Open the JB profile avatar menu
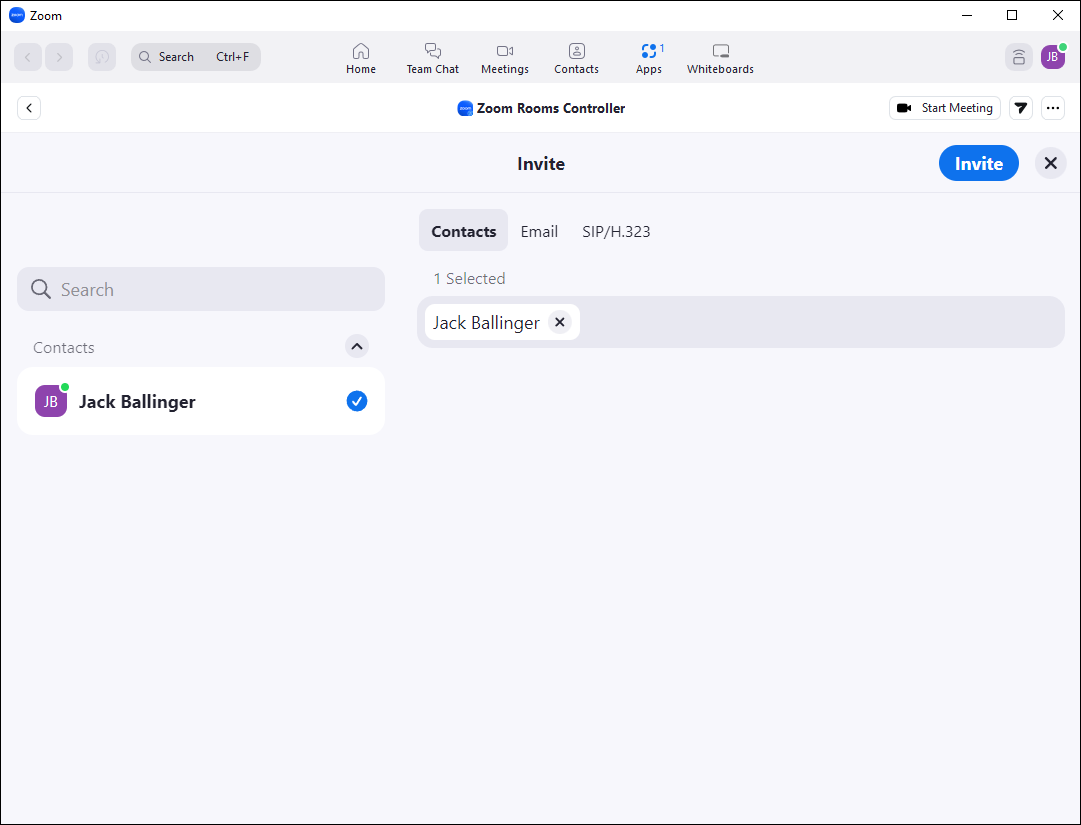Screen dimensions: 1081x825 tap(1053, 57)
